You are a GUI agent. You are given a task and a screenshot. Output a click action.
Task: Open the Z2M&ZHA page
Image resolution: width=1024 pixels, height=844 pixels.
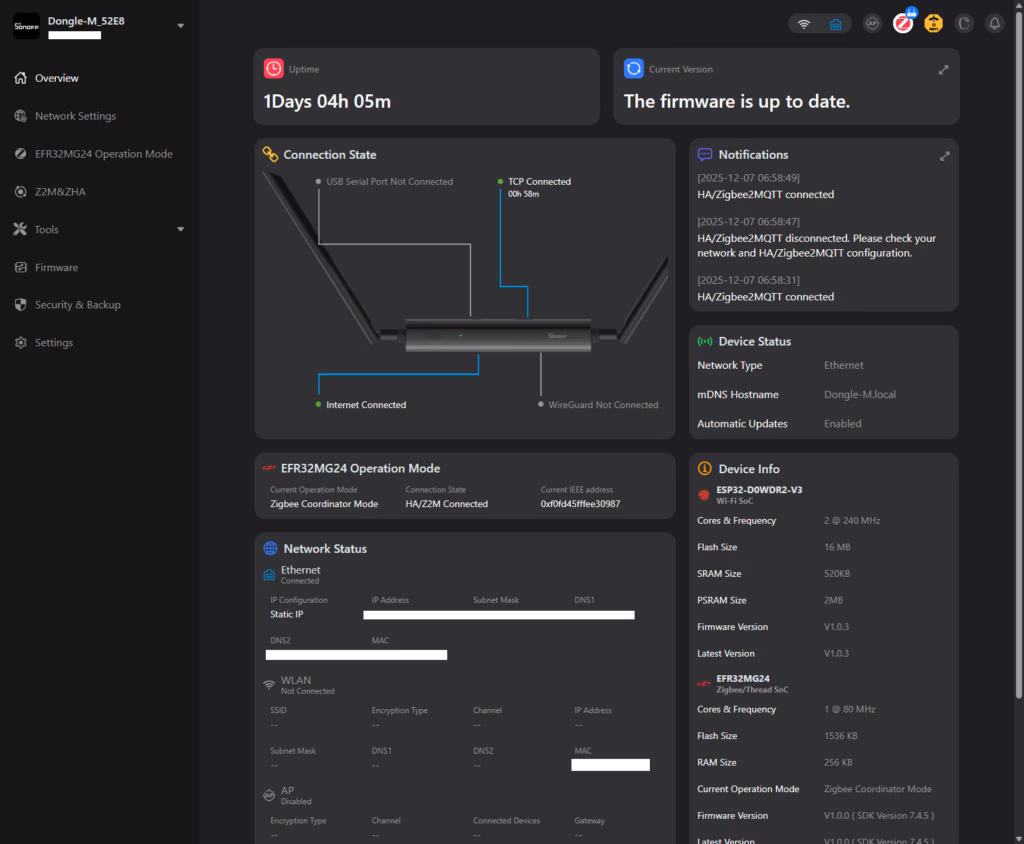[60, 192]
